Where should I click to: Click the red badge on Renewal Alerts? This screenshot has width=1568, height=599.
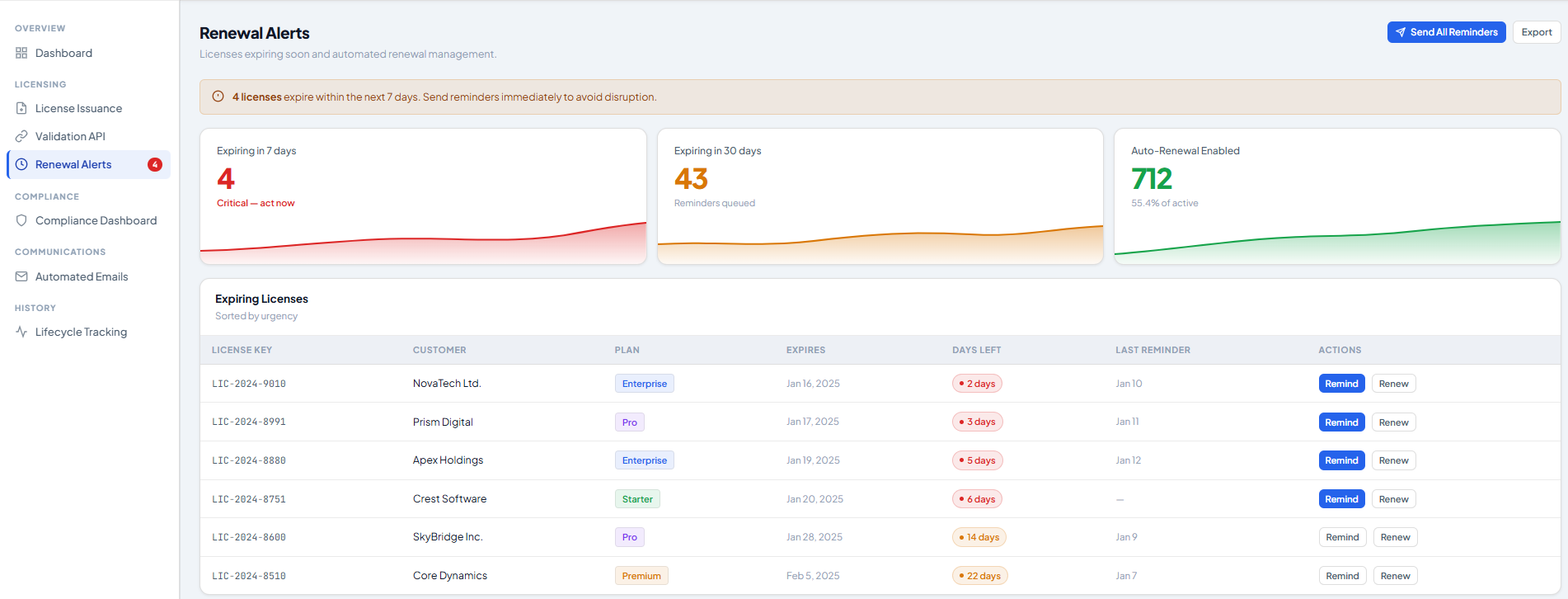click(154, 164)
